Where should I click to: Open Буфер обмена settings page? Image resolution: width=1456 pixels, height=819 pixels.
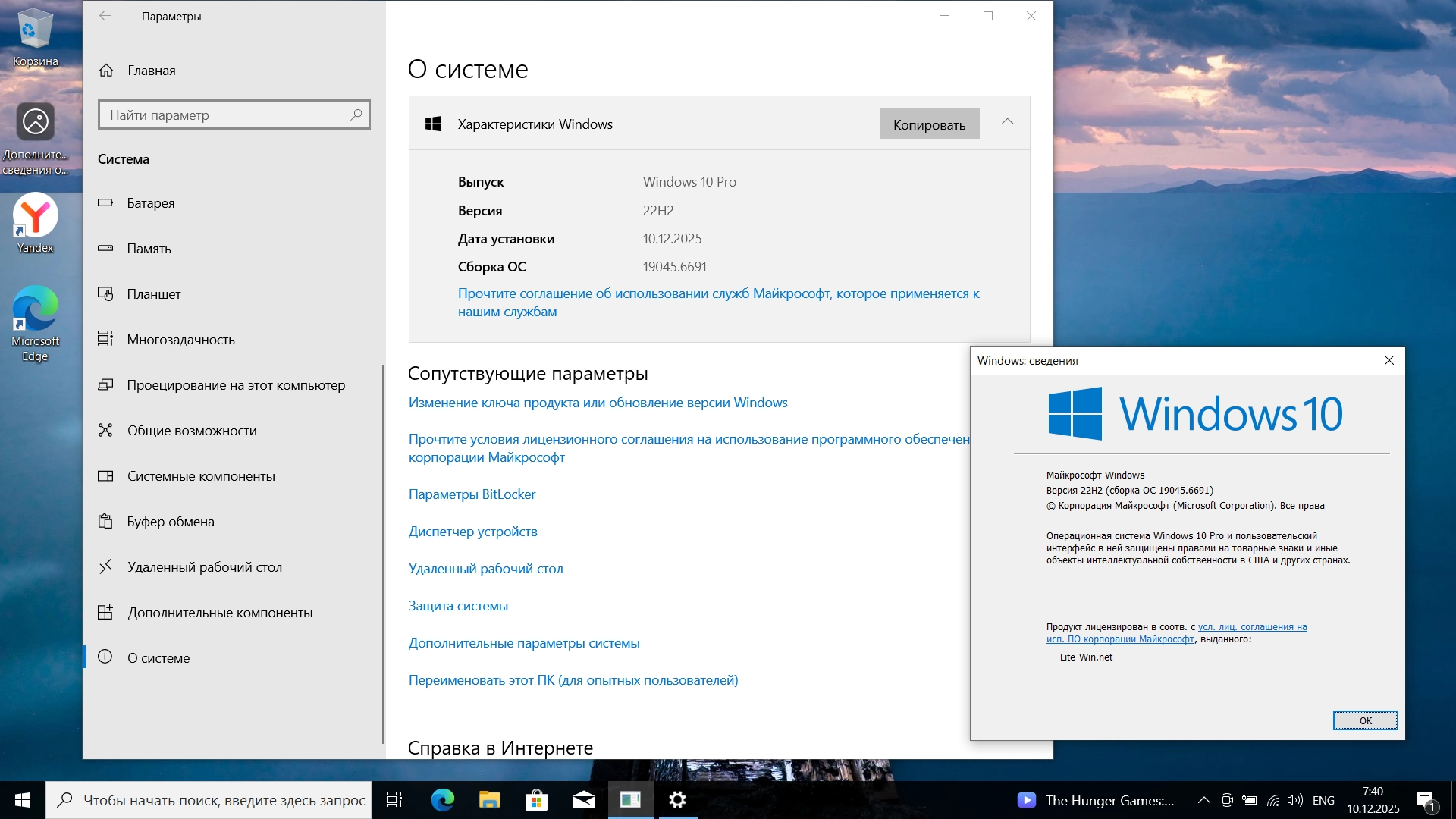tap(171, 522)
